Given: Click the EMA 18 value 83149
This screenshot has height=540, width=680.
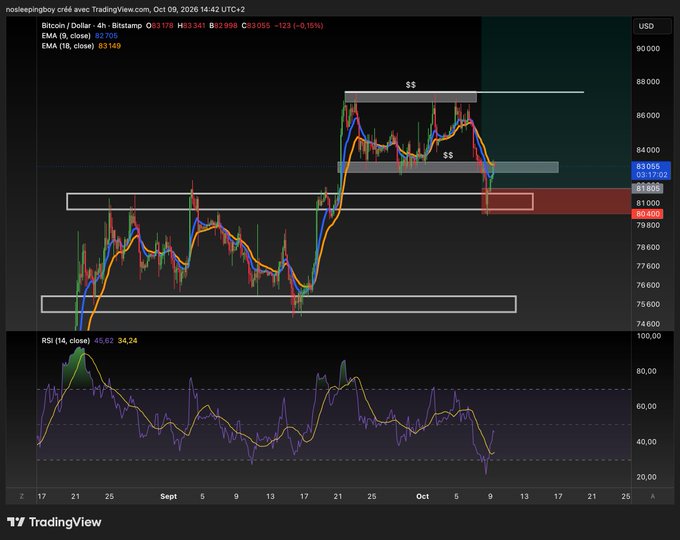Looking at the screenshot, I should click(109, 46).
